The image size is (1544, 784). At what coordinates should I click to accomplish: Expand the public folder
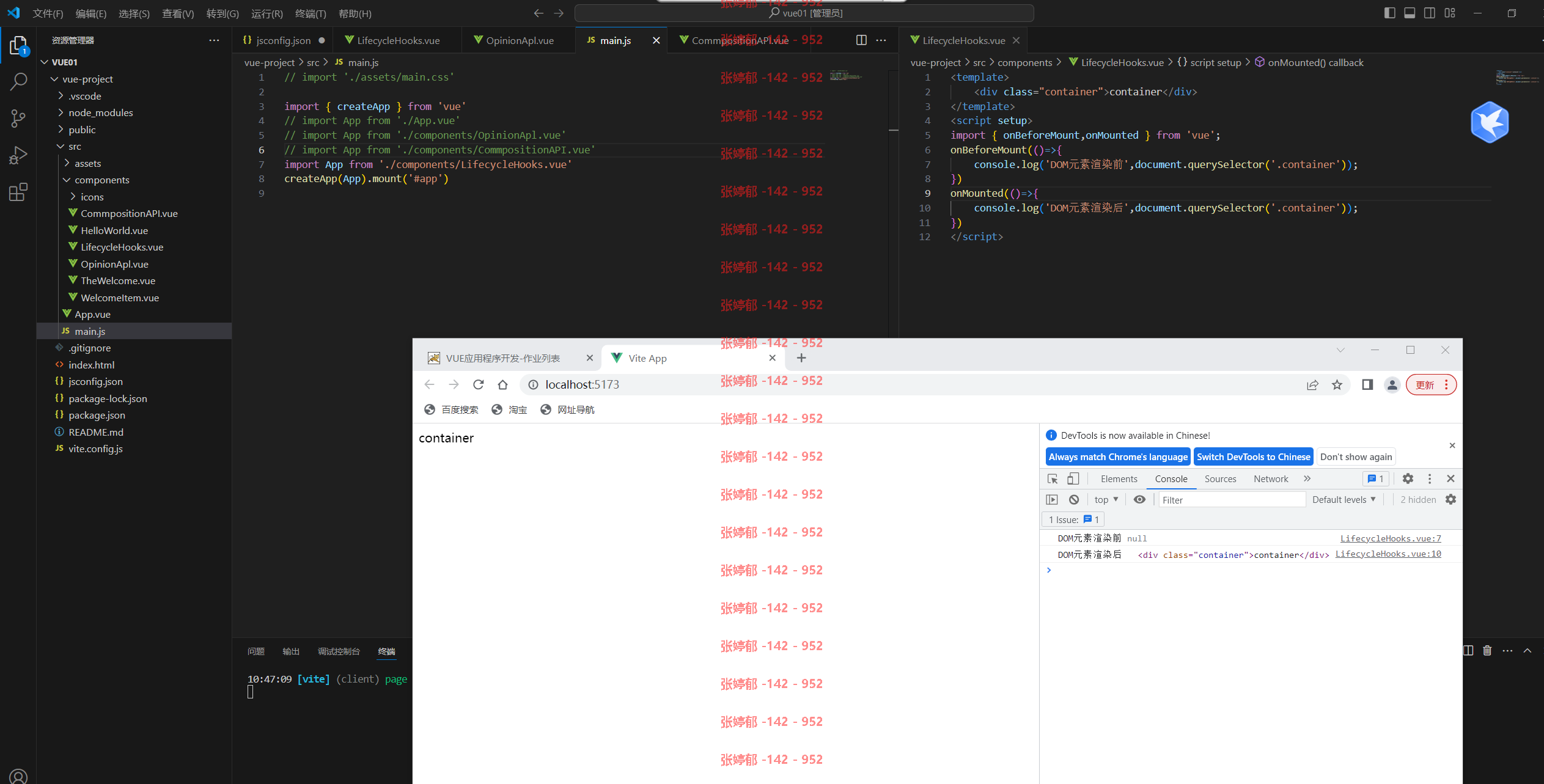(x=61, y=130)
